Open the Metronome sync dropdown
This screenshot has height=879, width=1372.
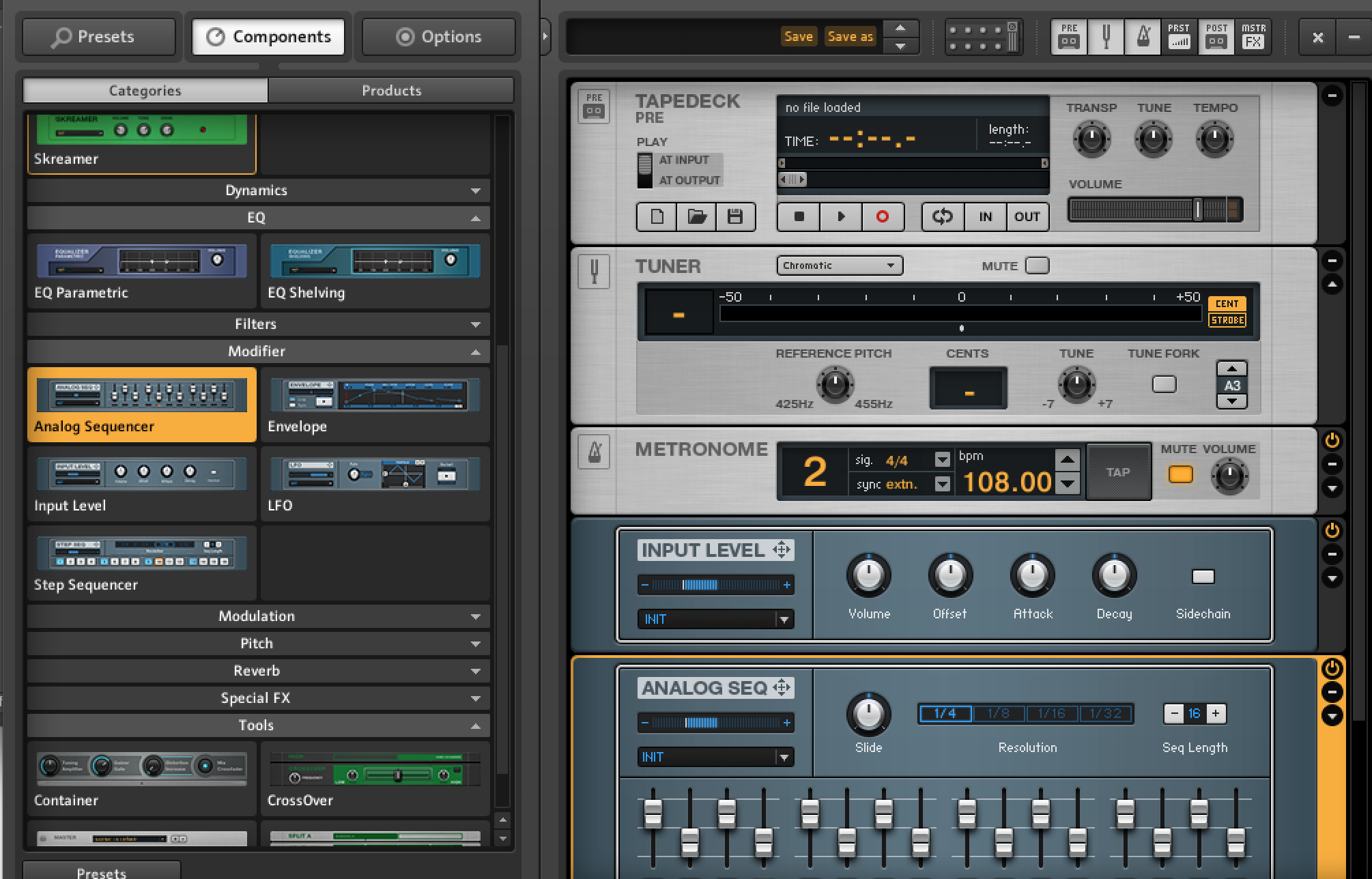pos(942,485)
